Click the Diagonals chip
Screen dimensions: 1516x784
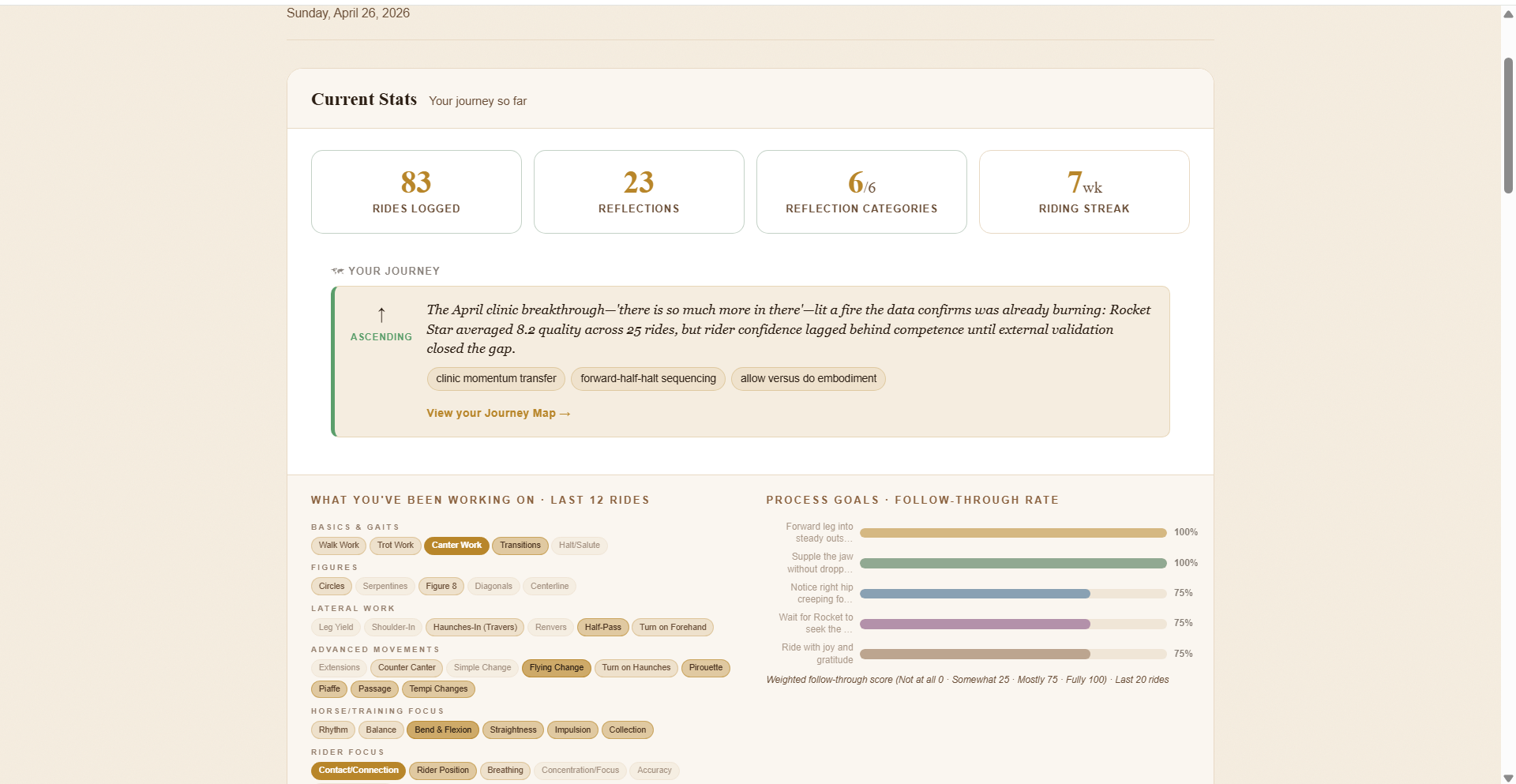pos(493,587)
